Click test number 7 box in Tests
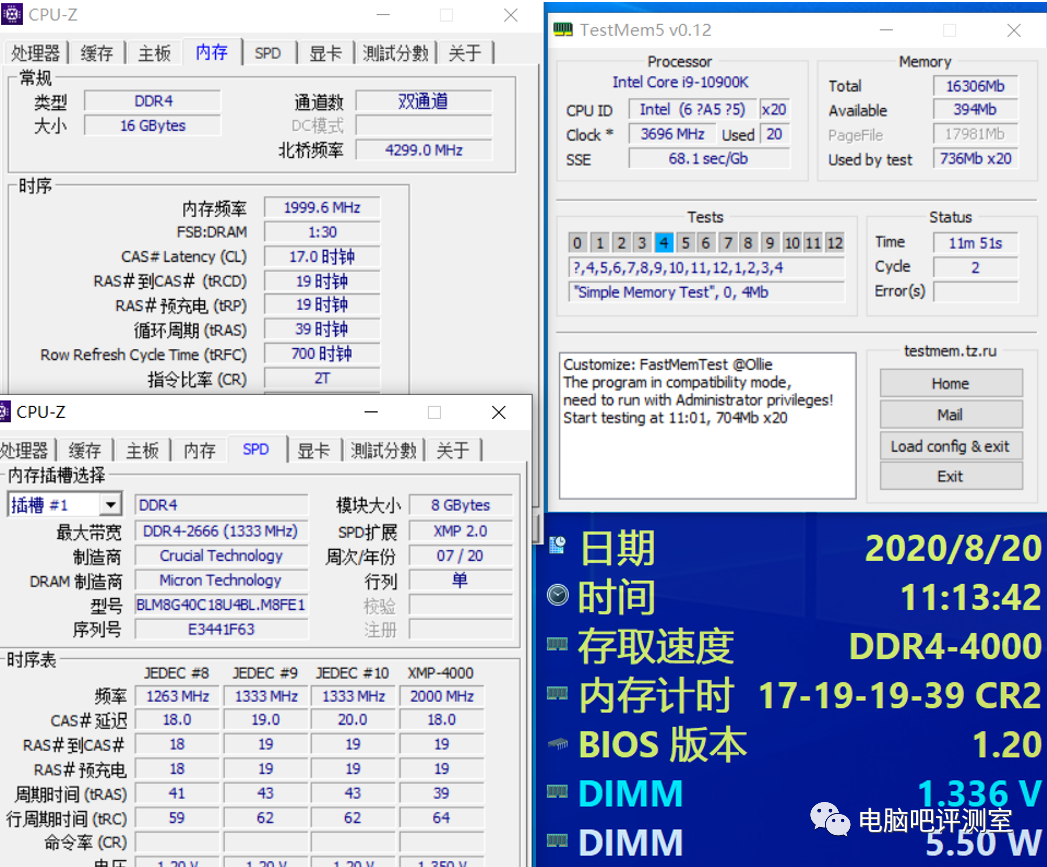Screen dimensions: 1047x867 (x=728, y=242)
